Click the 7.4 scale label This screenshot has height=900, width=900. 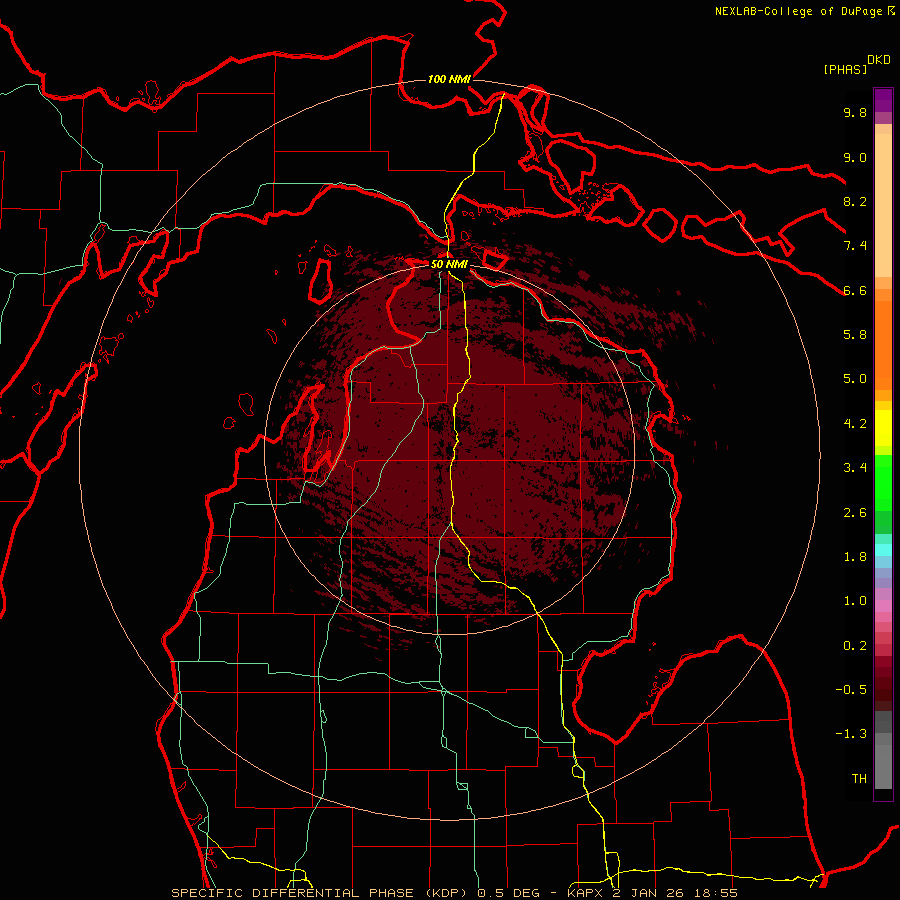tap(855, 246)
